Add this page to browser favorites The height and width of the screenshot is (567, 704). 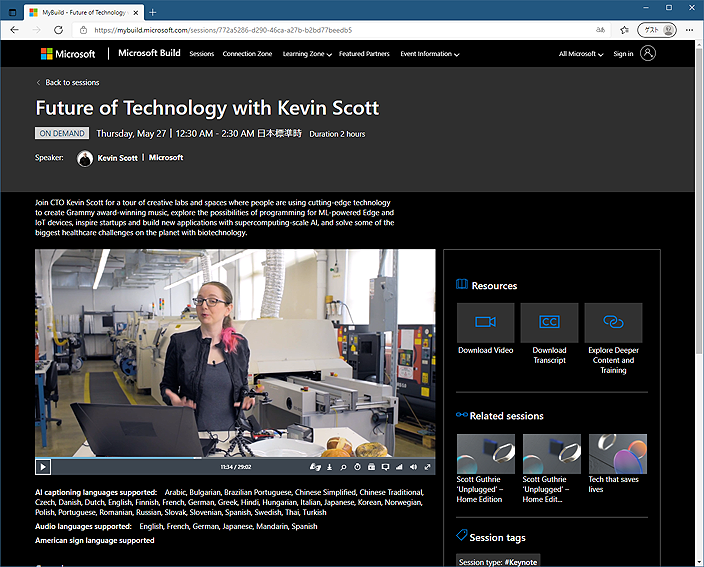tap(624, 30)
